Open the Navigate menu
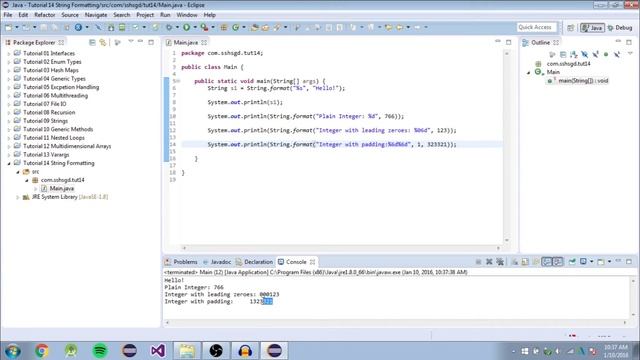Viewport: 640px width, 360px height. [x=96, y=15]
